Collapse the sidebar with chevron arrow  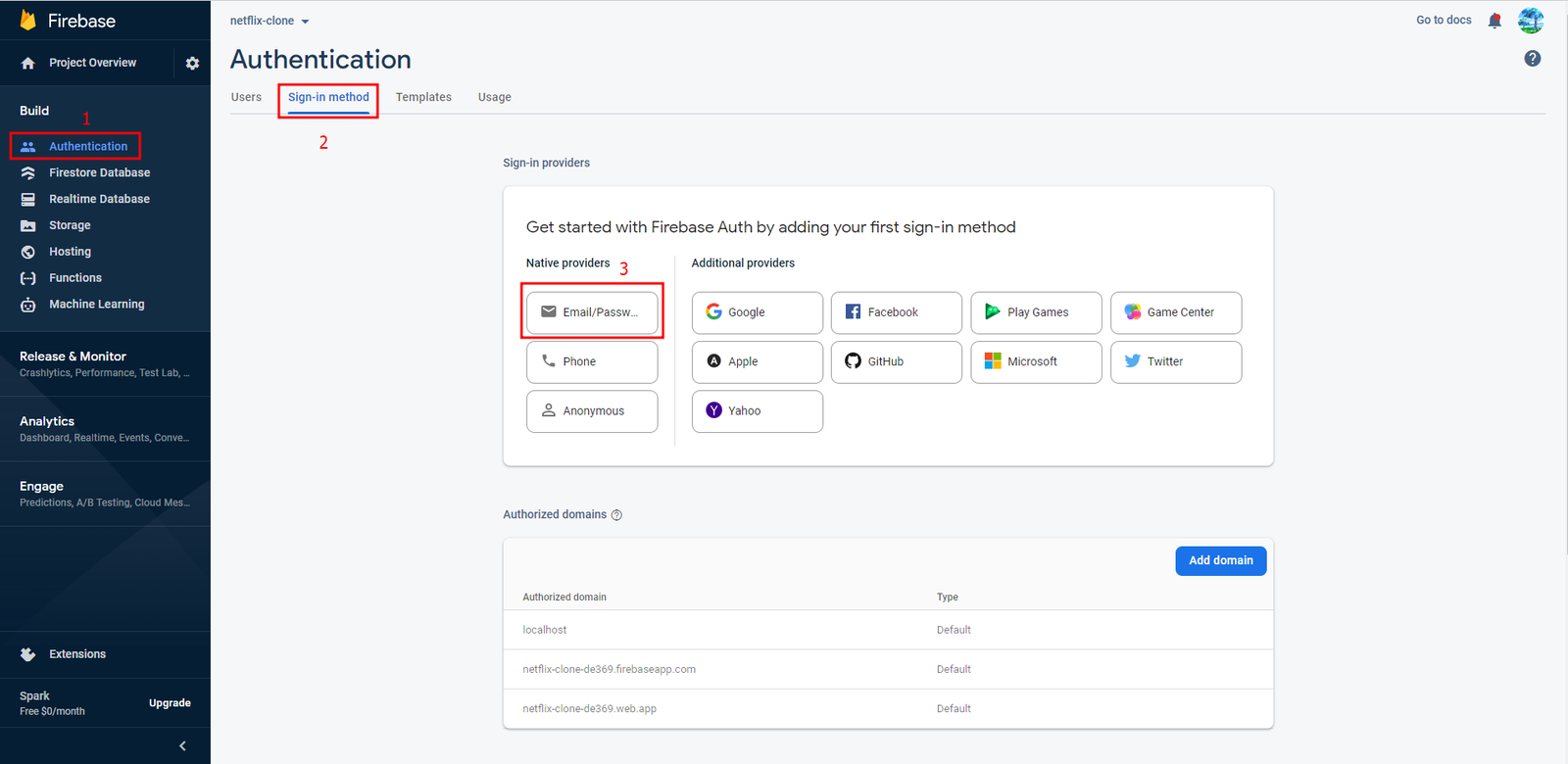click(x=182, y=746)
